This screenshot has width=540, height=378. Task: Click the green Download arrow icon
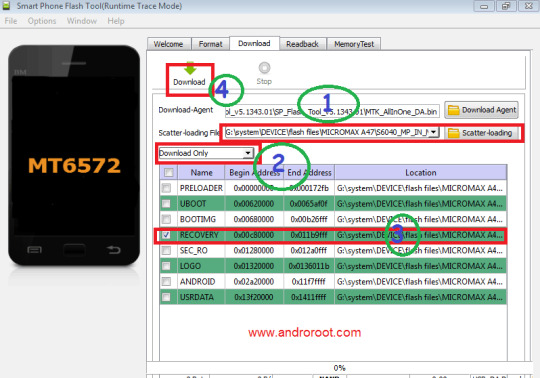pyautogui.click(x=190, y=69)
